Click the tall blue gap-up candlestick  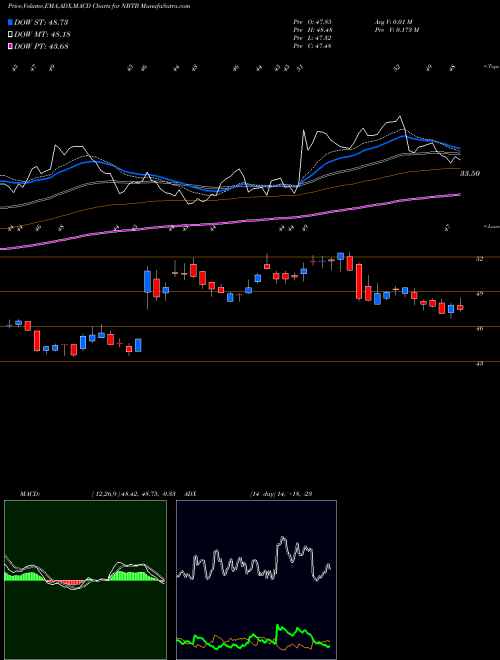point(147,282)
